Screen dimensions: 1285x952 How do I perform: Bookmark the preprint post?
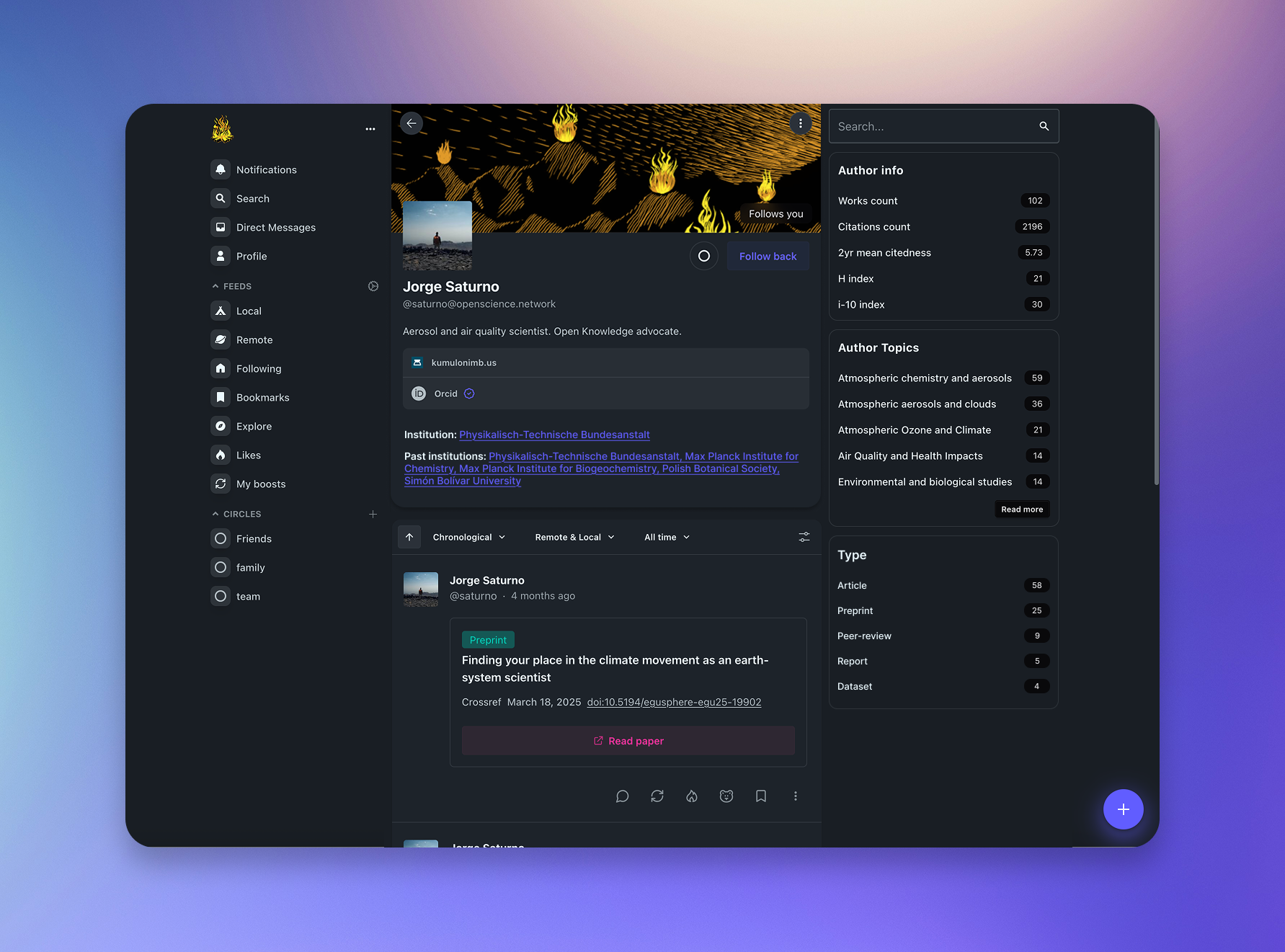[760, 796]
